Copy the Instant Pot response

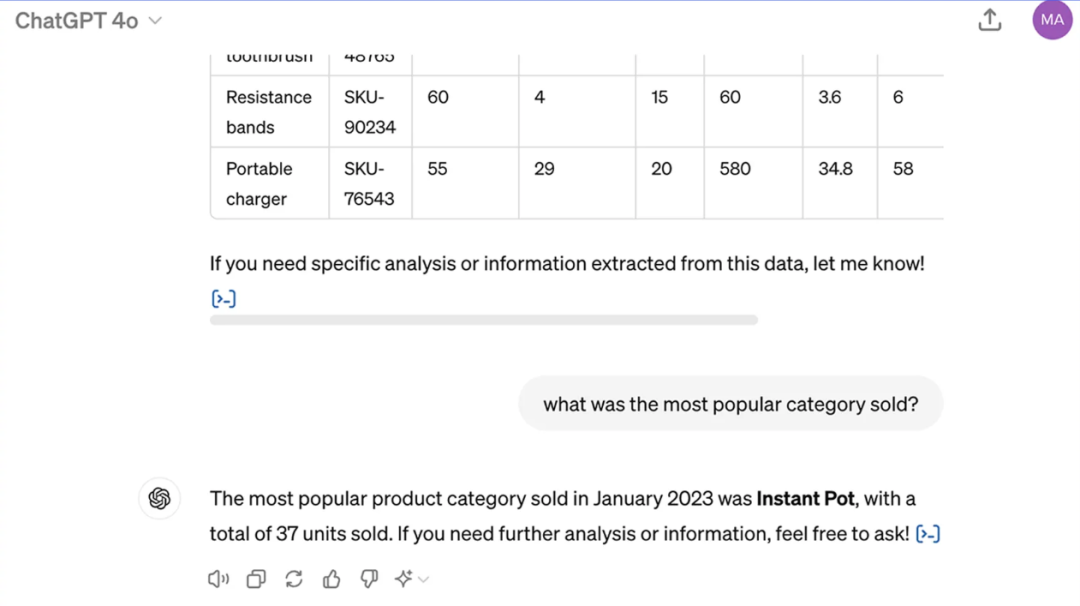tap(256, 579)
